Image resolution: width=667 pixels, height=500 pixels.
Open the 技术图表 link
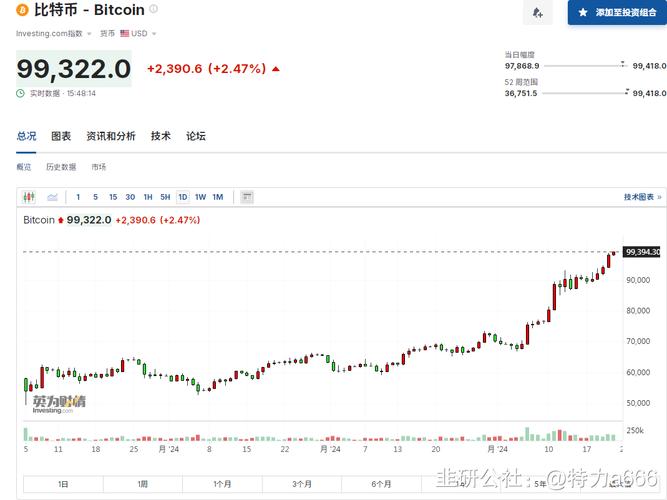(x=642, y=197)
